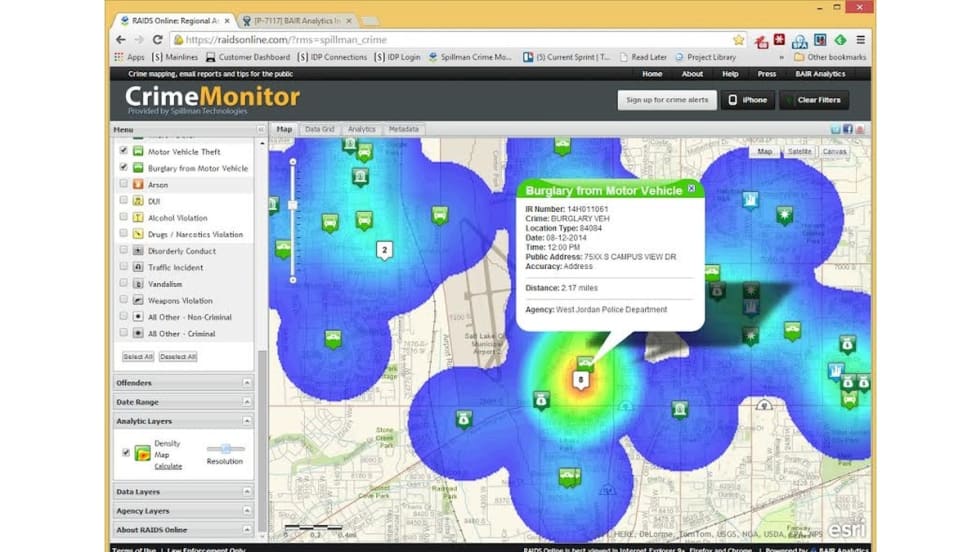The width and height of the screenshot is (980, 552).
Task: Click the Facebook share icon
Action: pyautogui.click(x=848, y=129)
